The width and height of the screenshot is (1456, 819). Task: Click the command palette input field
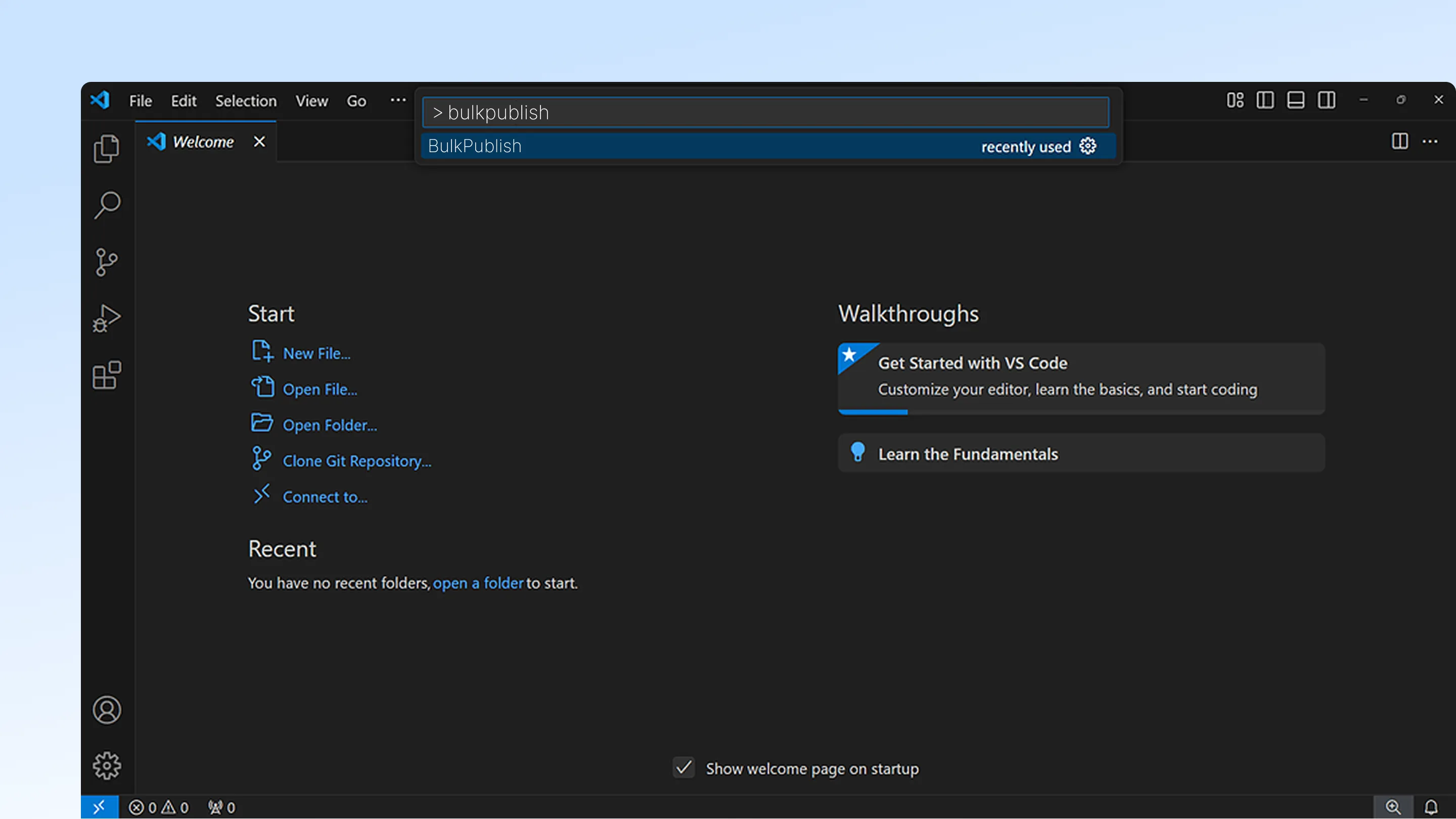[766, 112]
